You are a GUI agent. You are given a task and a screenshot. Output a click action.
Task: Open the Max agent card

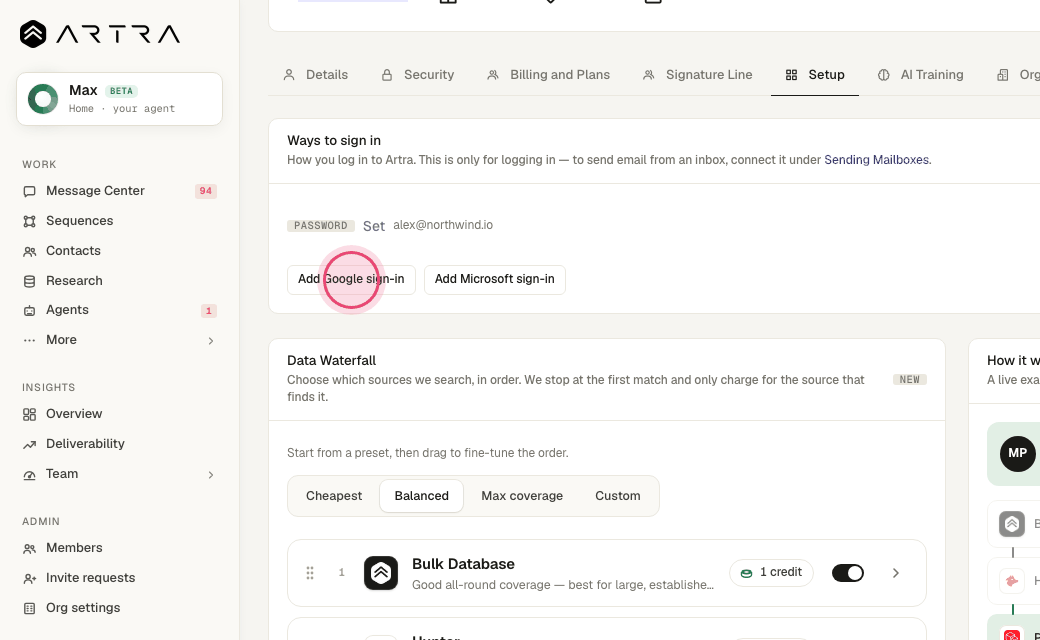tap(119, 99)
